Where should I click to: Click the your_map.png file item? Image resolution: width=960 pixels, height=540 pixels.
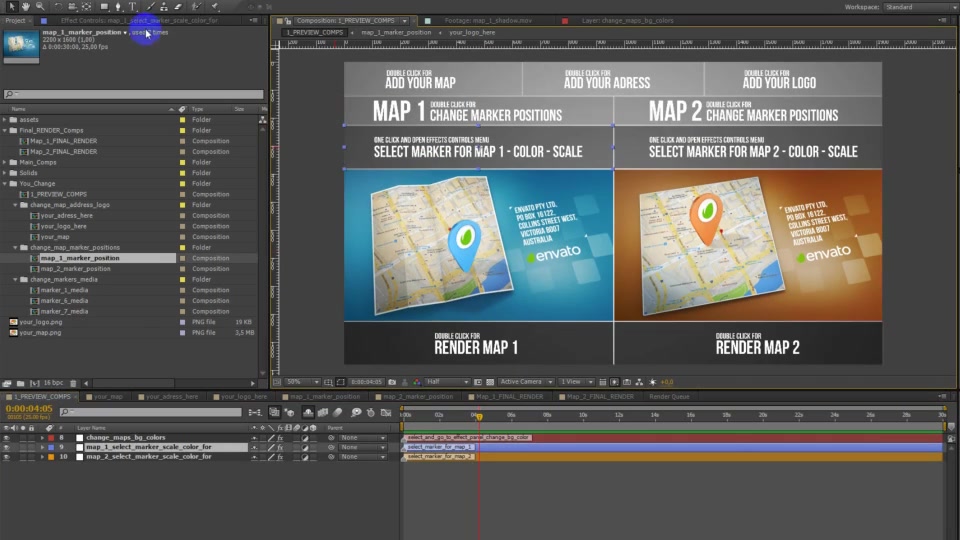point(40,333)
